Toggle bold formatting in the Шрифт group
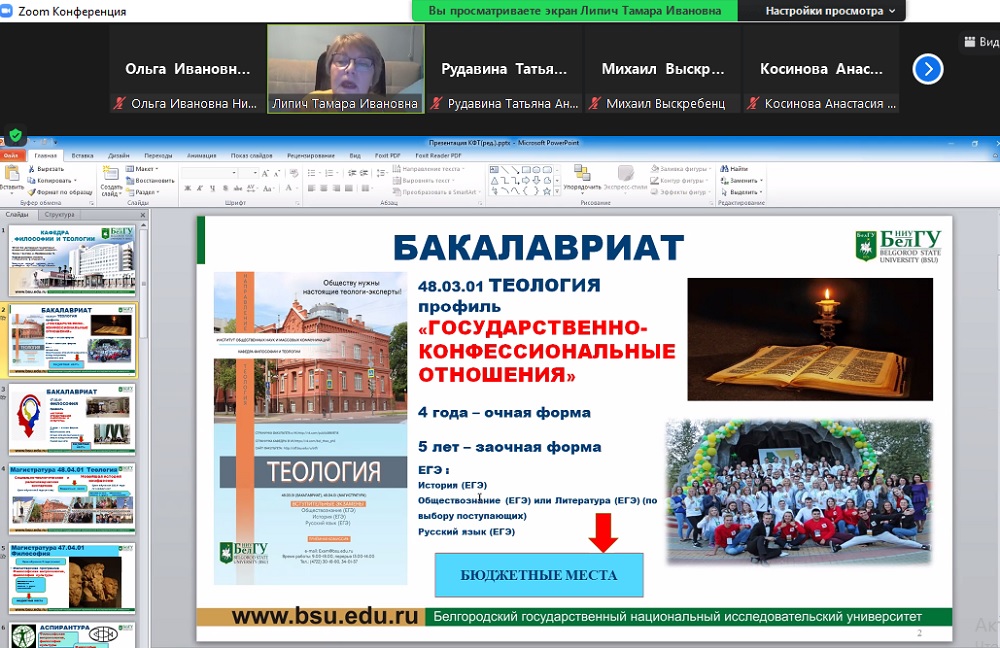This screenshot has height=648, width=1000. 186,188
